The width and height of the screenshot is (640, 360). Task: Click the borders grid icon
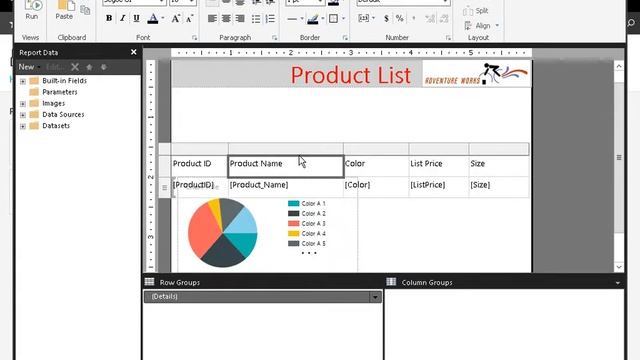(x=333, y=19)
